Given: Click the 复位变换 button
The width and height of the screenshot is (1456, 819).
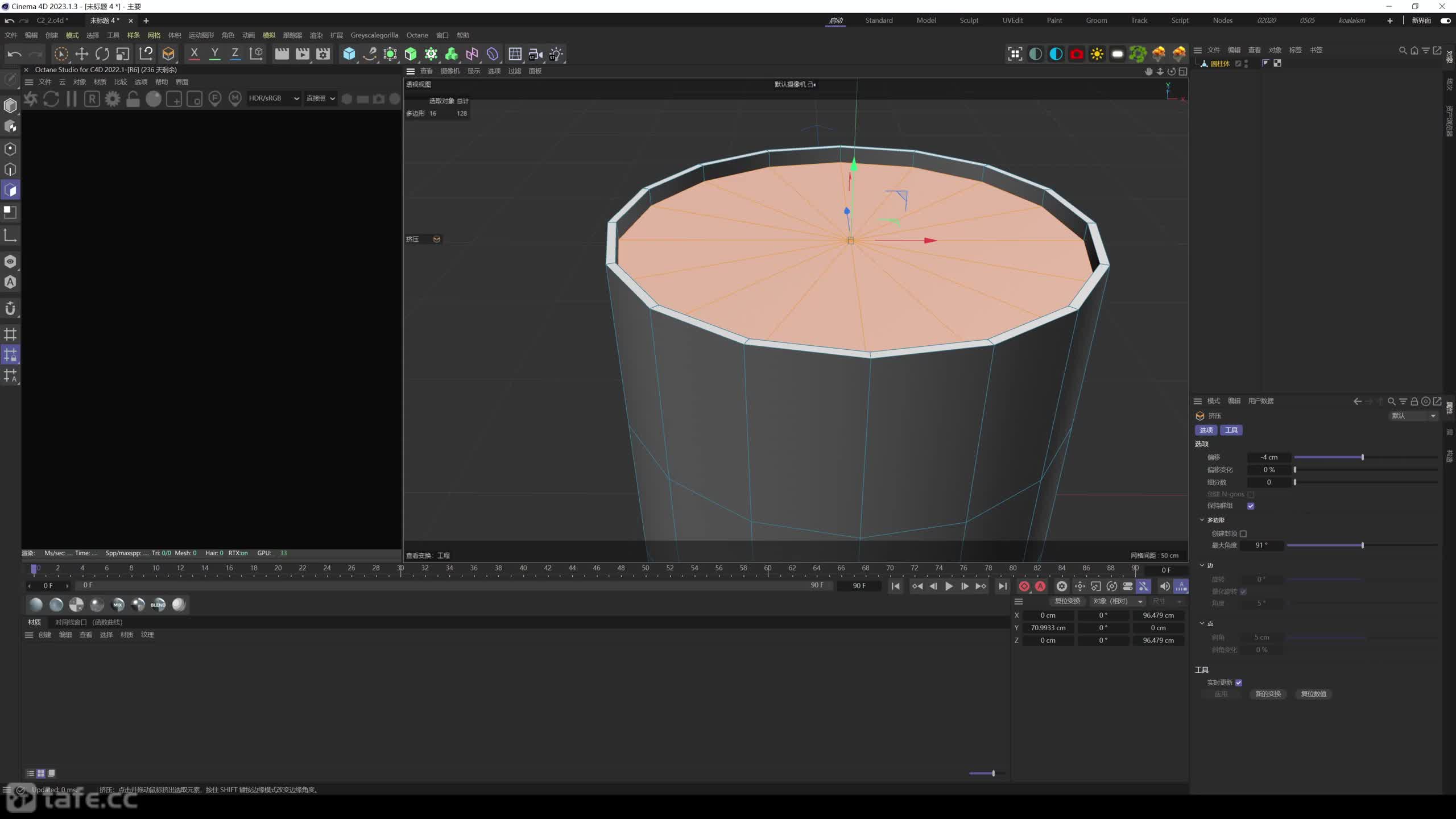Looking at the screenshot, I should [1067, 601].
